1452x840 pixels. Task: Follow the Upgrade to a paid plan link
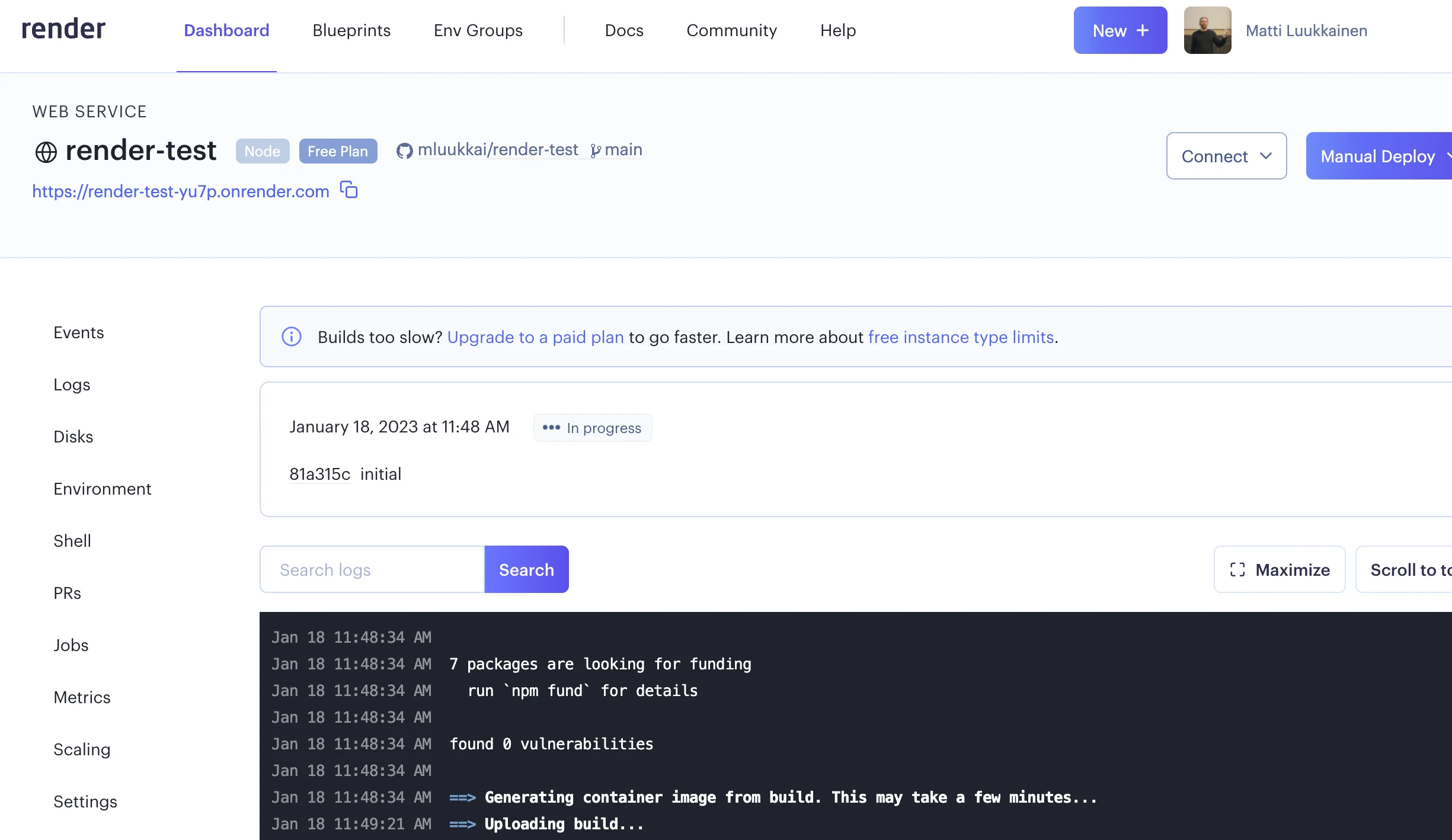(x=535, y=337)
